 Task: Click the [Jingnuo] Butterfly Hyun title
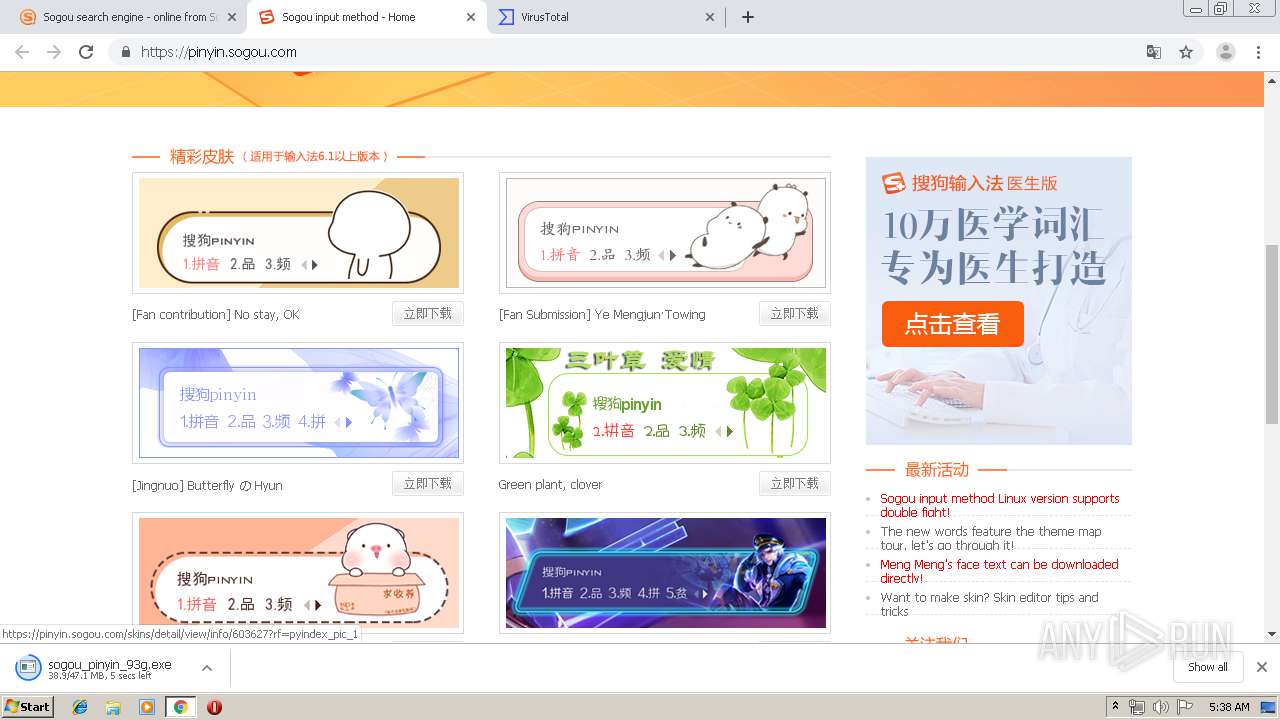pos(207,485)
